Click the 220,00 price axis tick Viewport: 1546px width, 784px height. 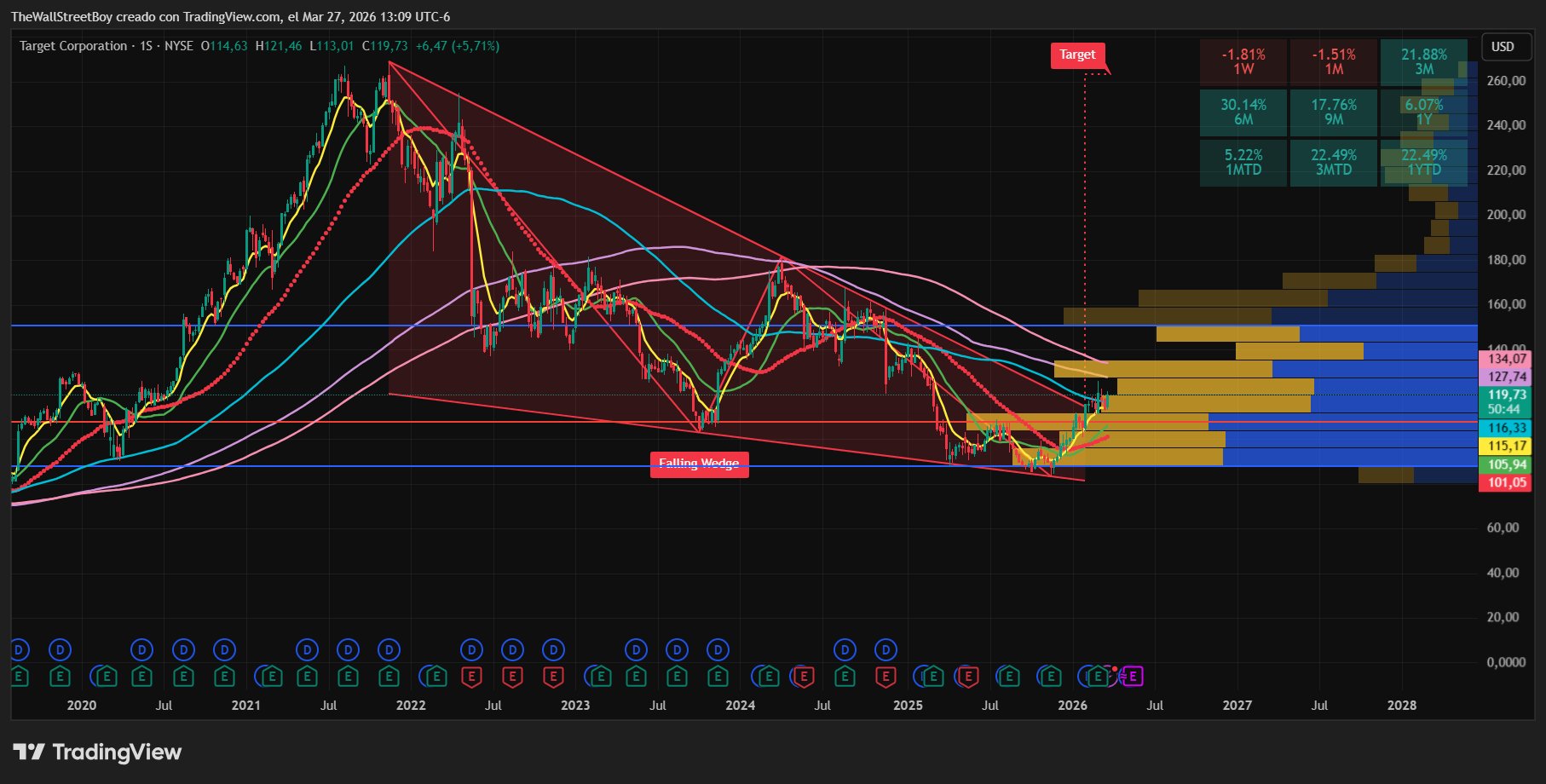point(1506,170)
